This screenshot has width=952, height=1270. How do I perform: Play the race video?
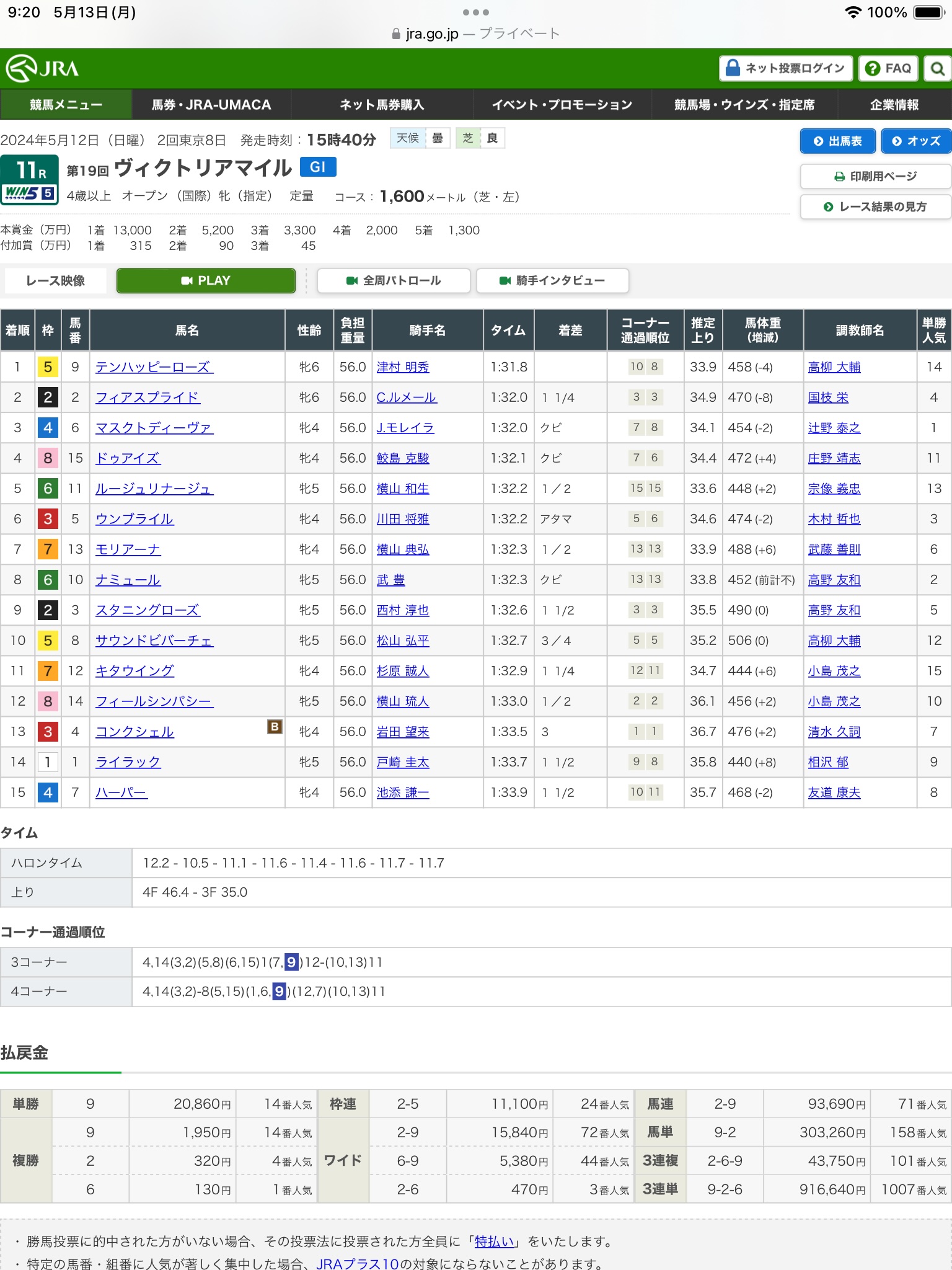206,280
